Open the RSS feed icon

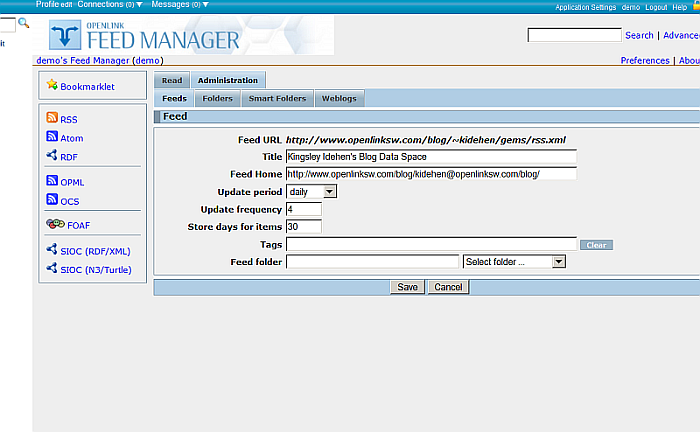pos(52,119)
